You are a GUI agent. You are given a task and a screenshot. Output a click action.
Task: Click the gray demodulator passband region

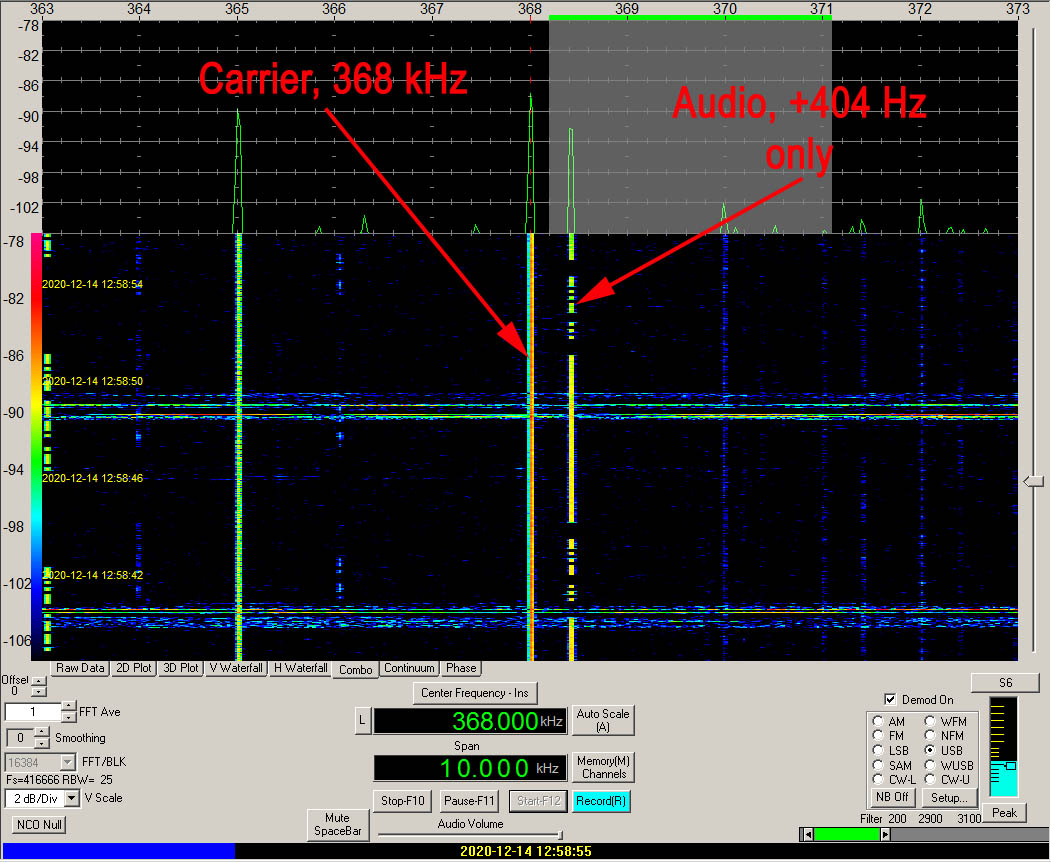(690, 127)
